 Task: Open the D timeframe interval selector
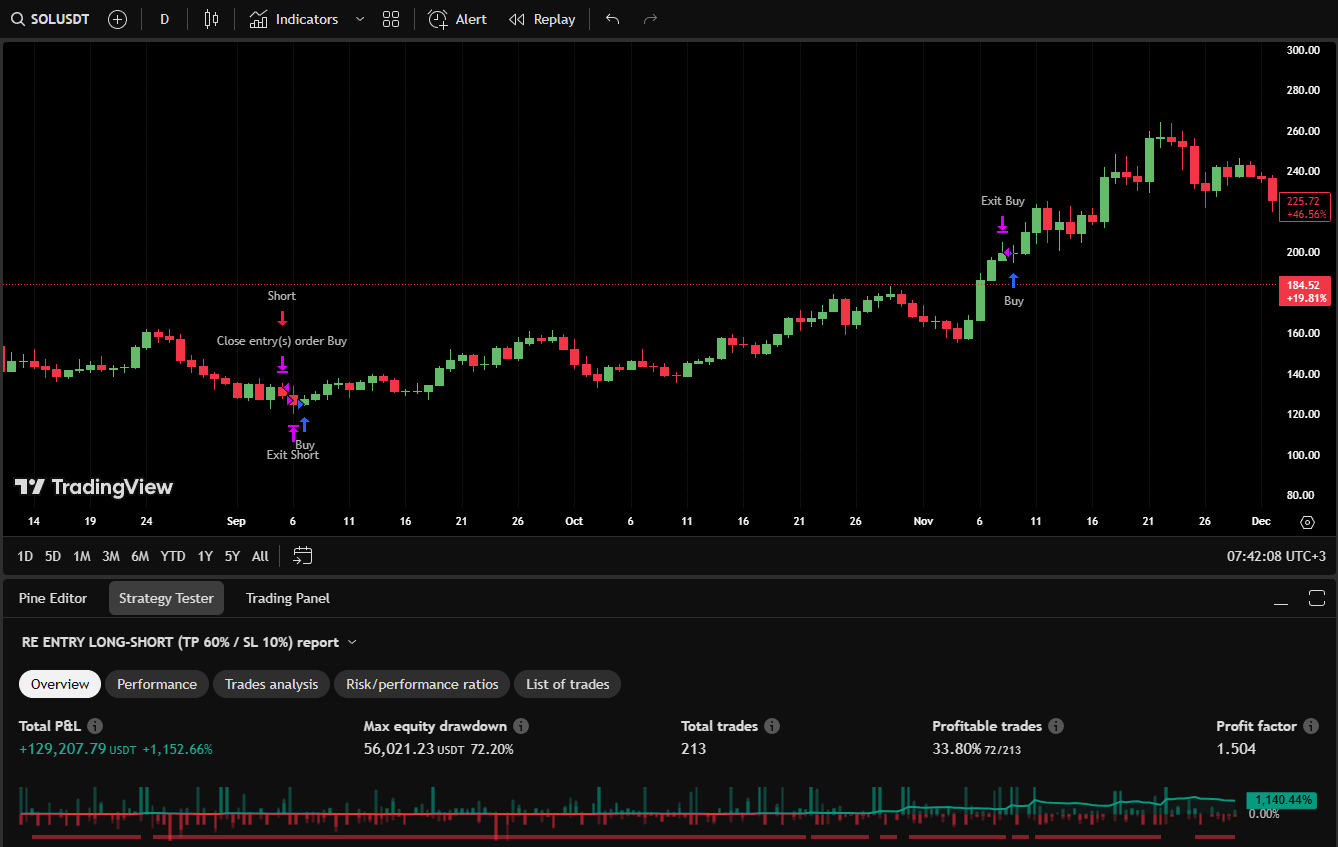(x=164, y=19)
